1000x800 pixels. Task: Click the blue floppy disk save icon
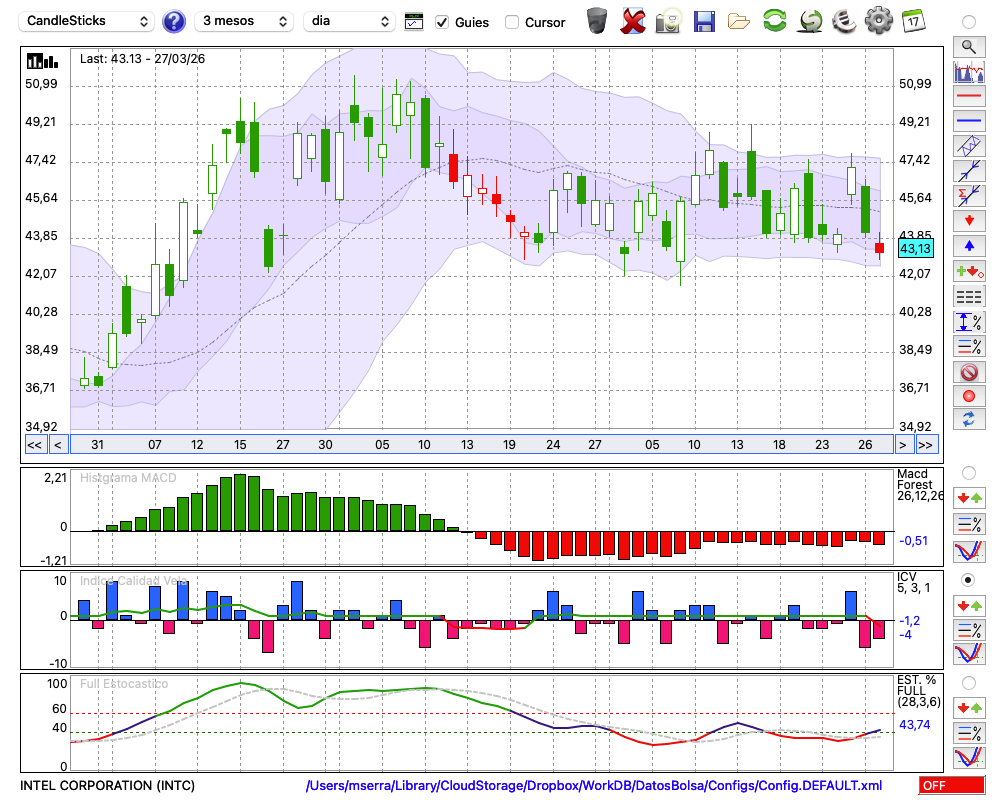coord(704,21)
